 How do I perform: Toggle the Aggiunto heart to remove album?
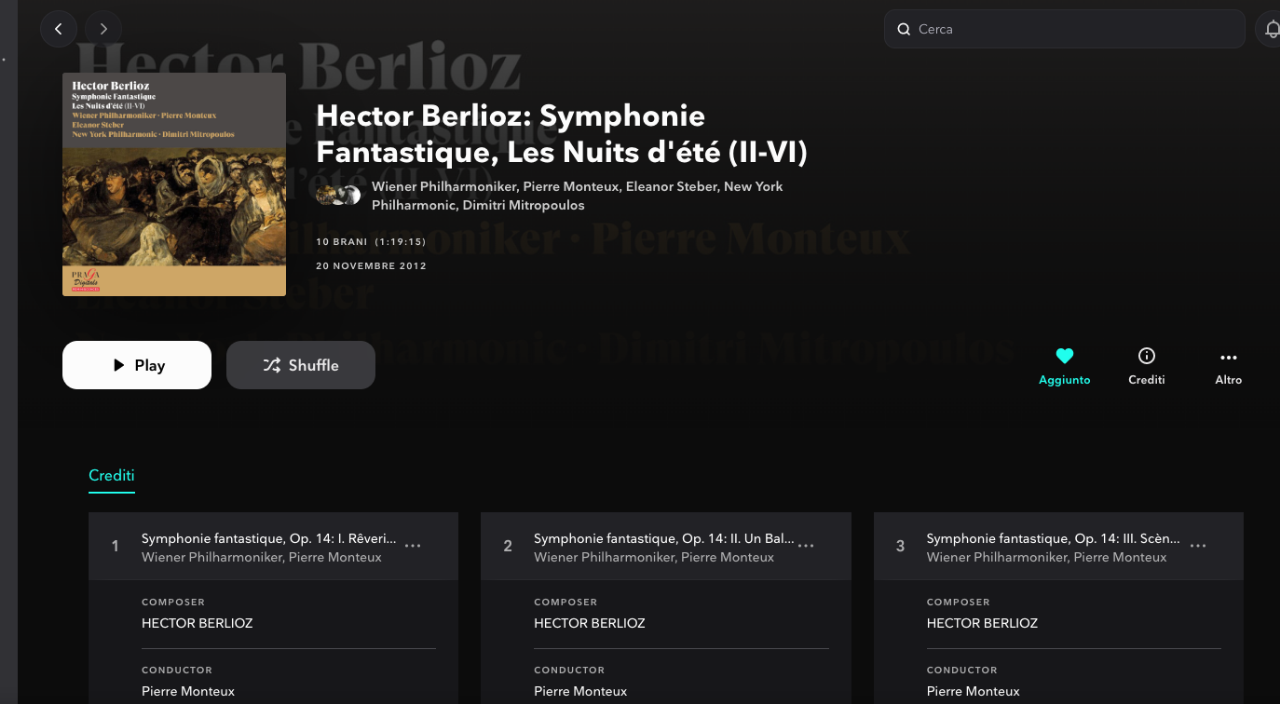point(1064,356)
